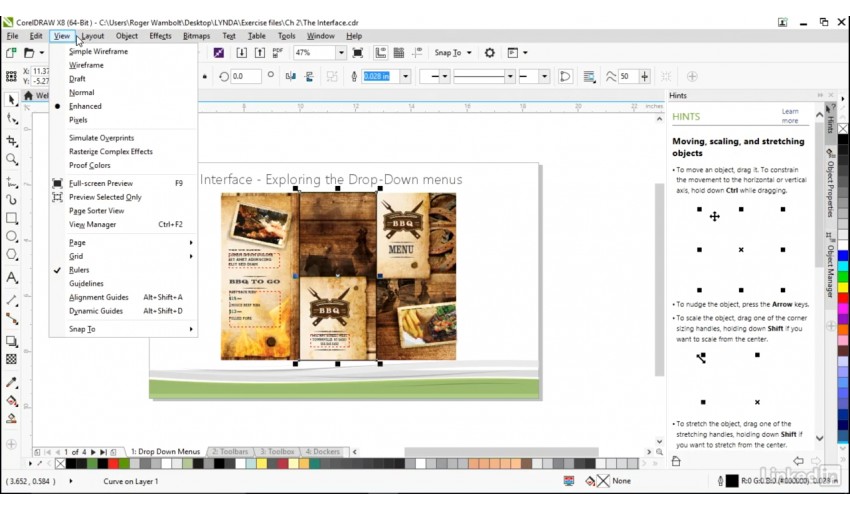
Task: Pick the Color Eyedropper tool
Action: tap(12, 383)
